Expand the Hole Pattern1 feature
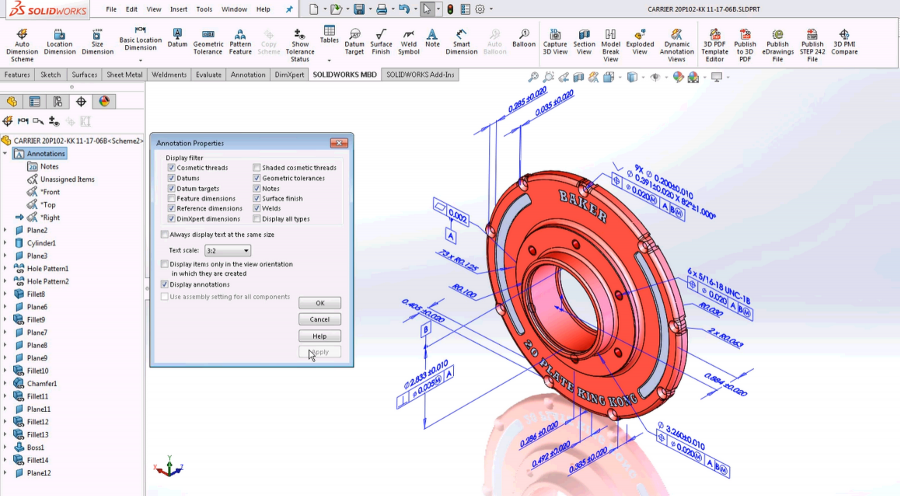Viewport: 900px width, 496px height. (x=5, y=268)
